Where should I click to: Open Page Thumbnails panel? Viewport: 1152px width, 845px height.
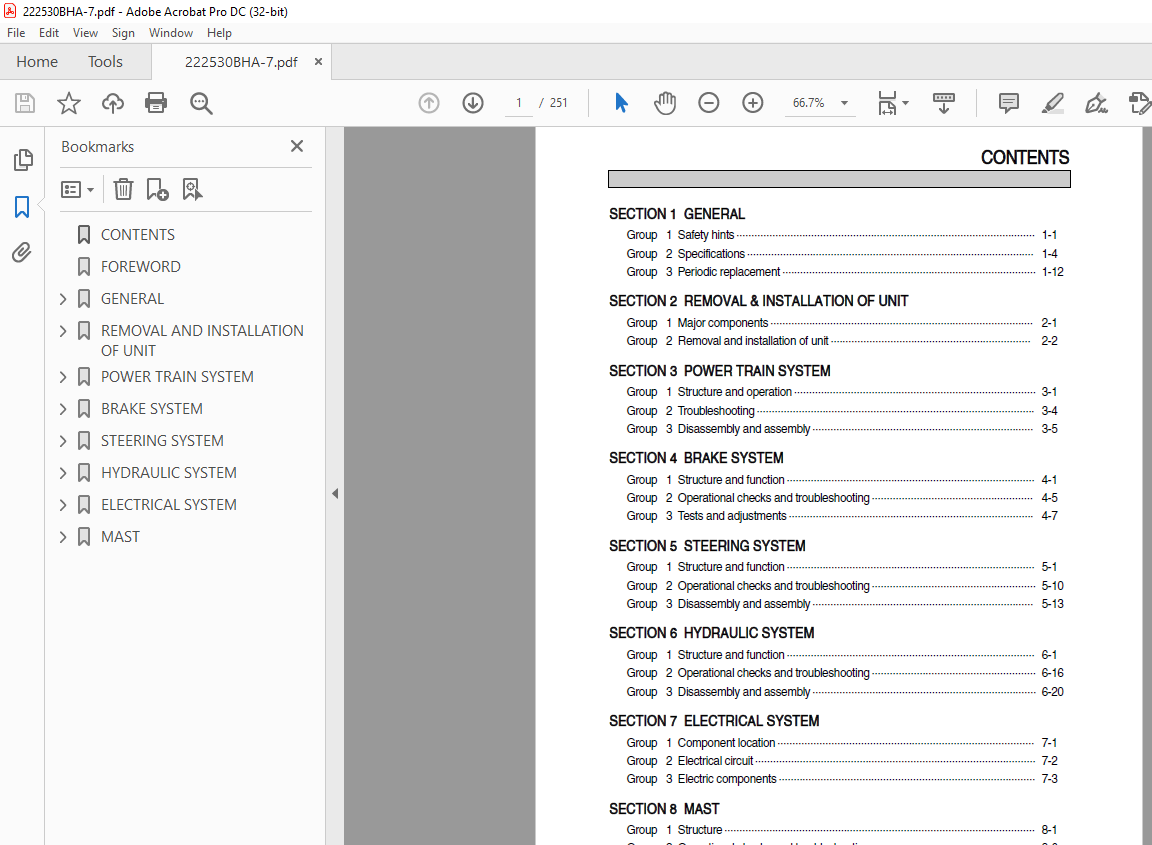tap(23, 159)
